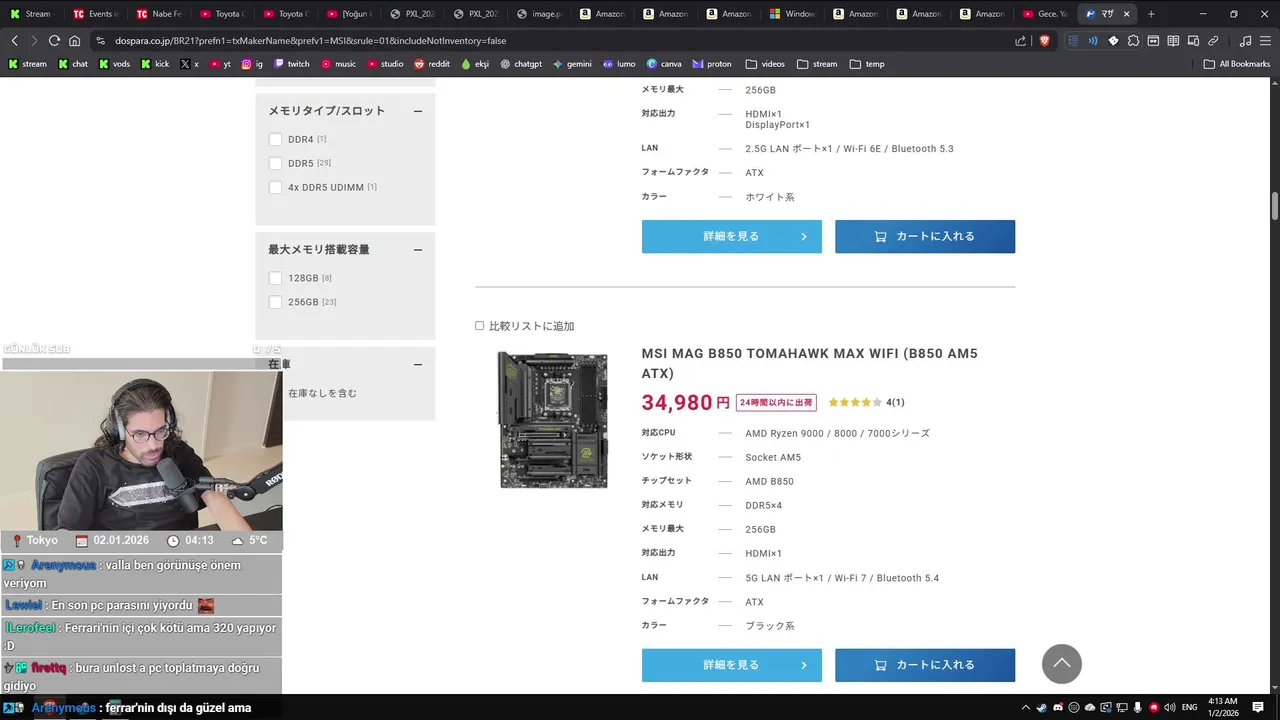Open a new browser tab

pos(1151,14)
